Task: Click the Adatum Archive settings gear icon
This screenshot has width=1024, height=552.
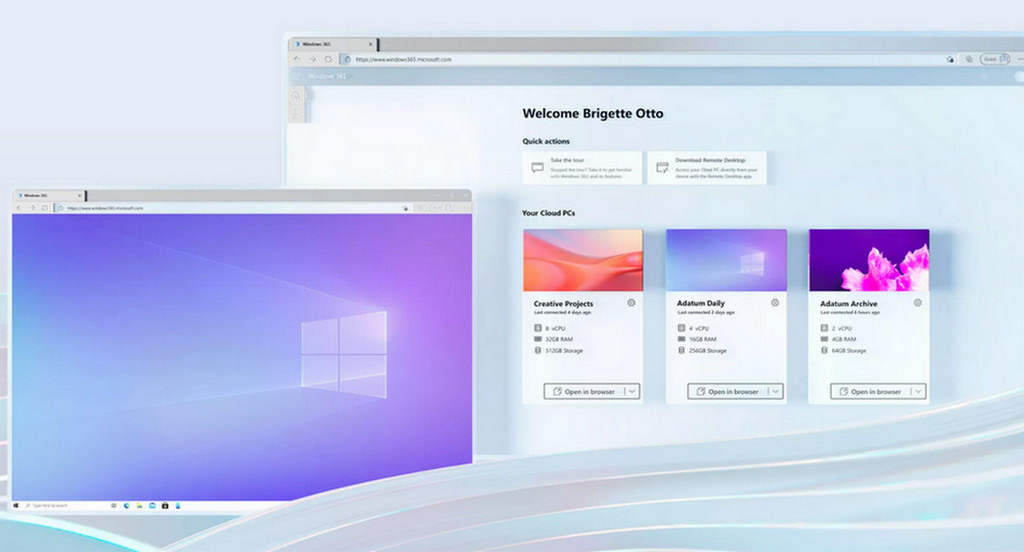Action: (918, 303)
